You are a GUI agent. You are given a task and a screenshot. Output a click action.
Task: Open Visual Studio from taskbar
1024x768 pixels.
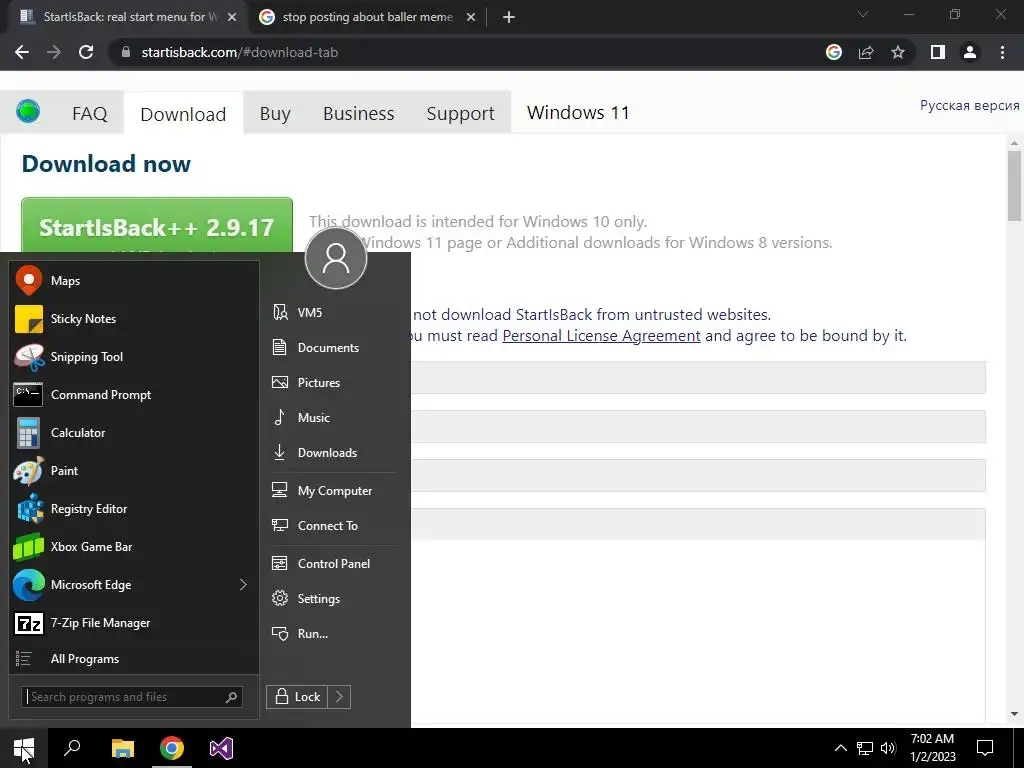[221, 748]
